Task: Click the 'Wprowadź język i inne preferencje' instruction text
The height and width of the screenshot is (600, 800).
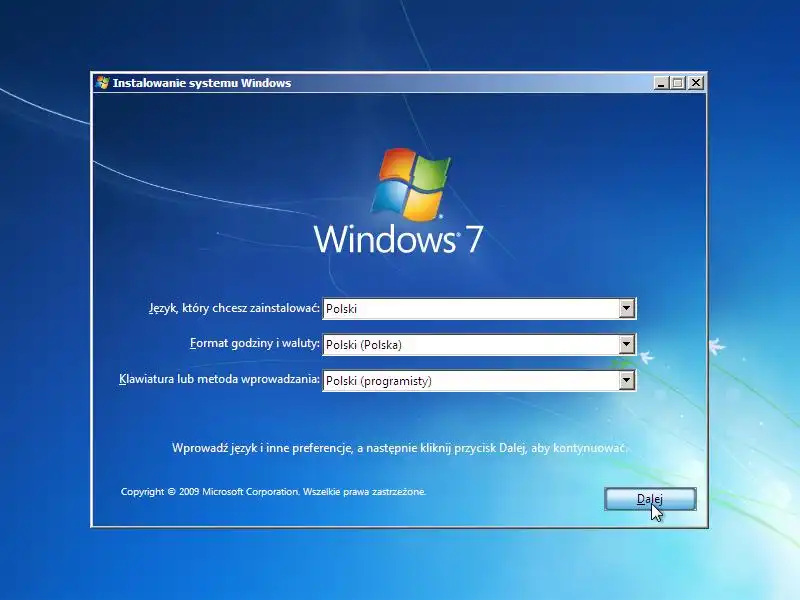Action: pos(398,448)
